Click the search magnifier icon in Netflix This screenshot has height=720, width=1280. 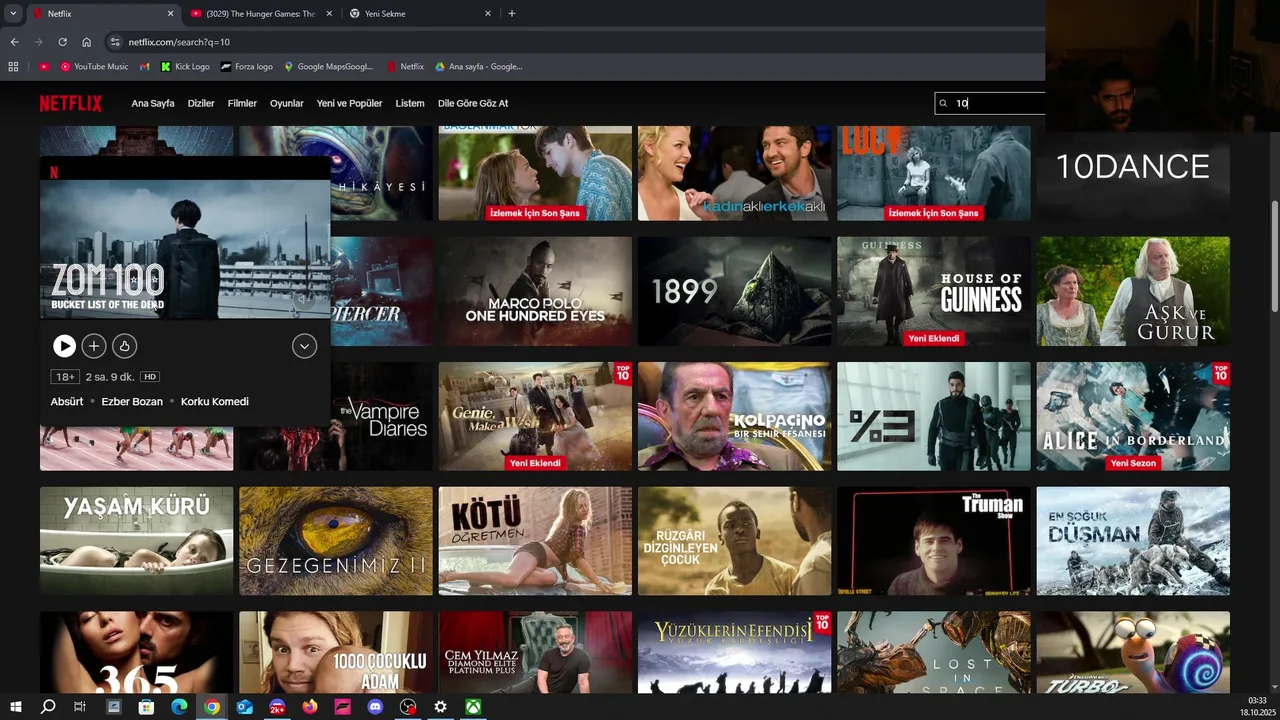[943, 103]
